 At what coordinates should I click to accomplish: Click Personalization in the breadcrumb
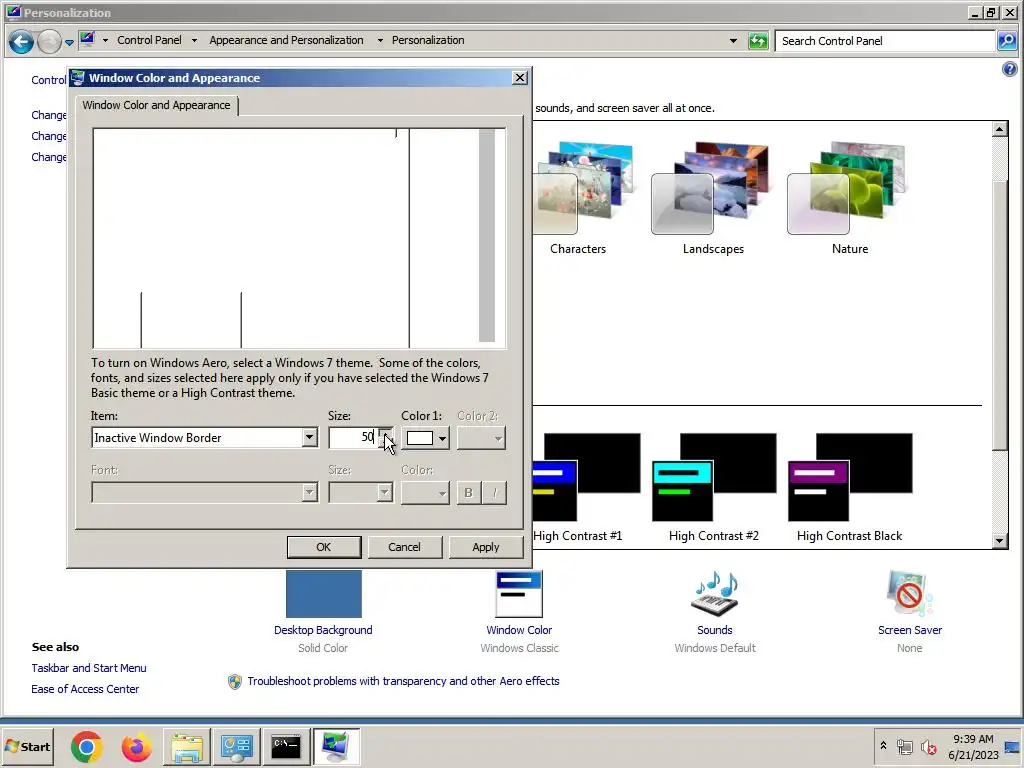(x=428, y=40)
